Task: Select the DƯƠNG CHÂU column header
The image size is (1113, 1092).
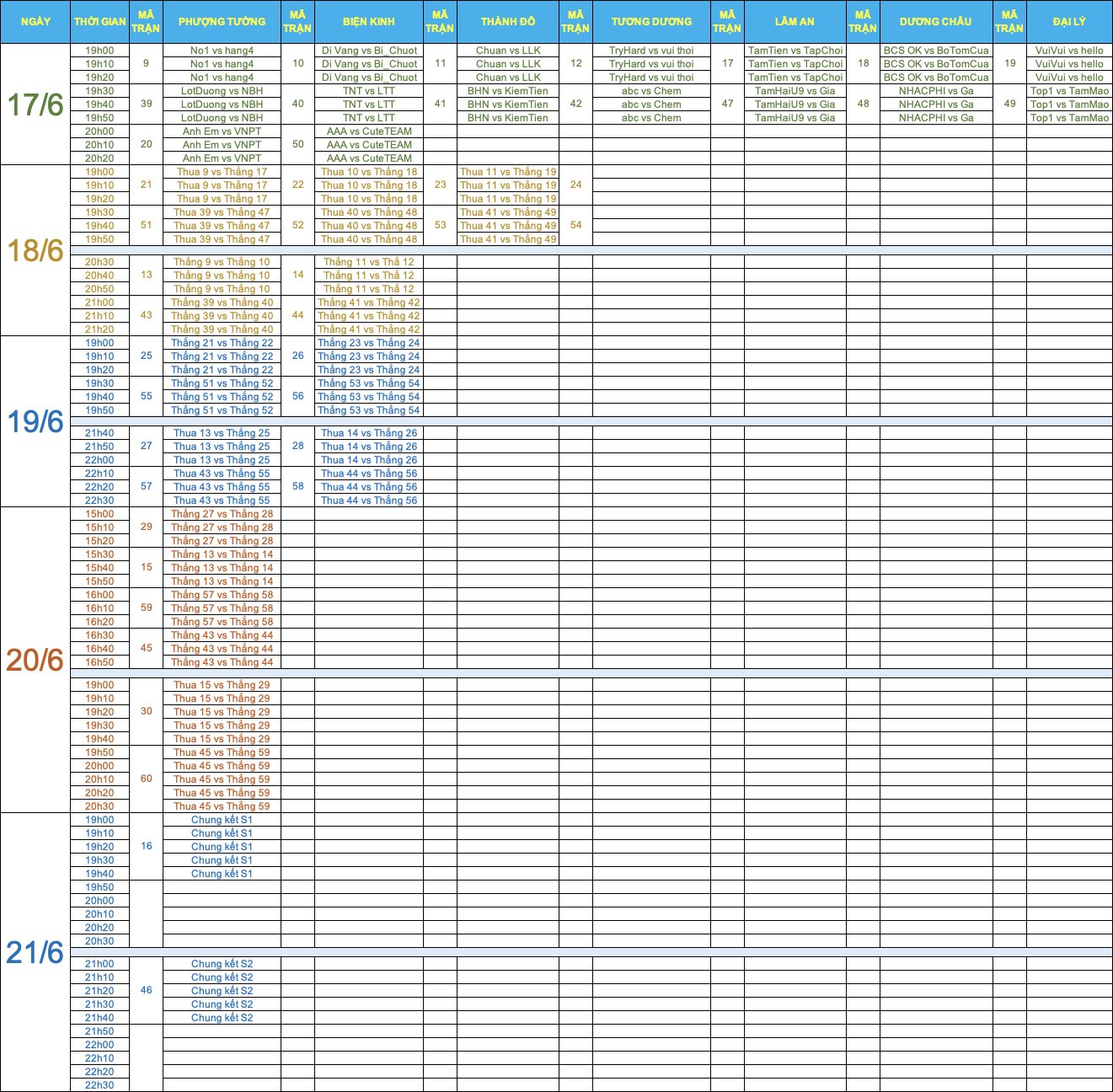Action: tap(935, 22)
